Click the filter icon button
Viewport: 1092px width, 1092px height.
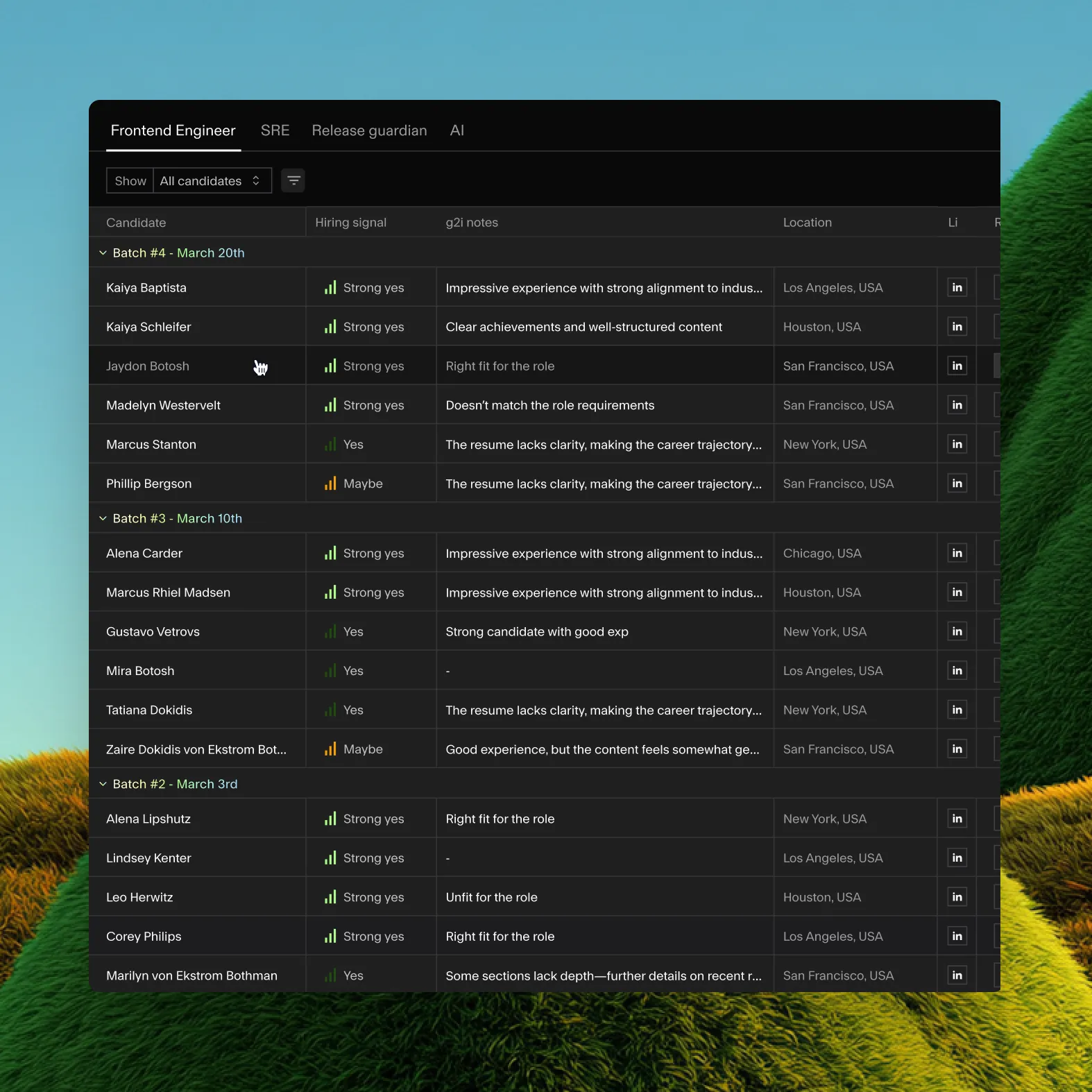point(293,180)
